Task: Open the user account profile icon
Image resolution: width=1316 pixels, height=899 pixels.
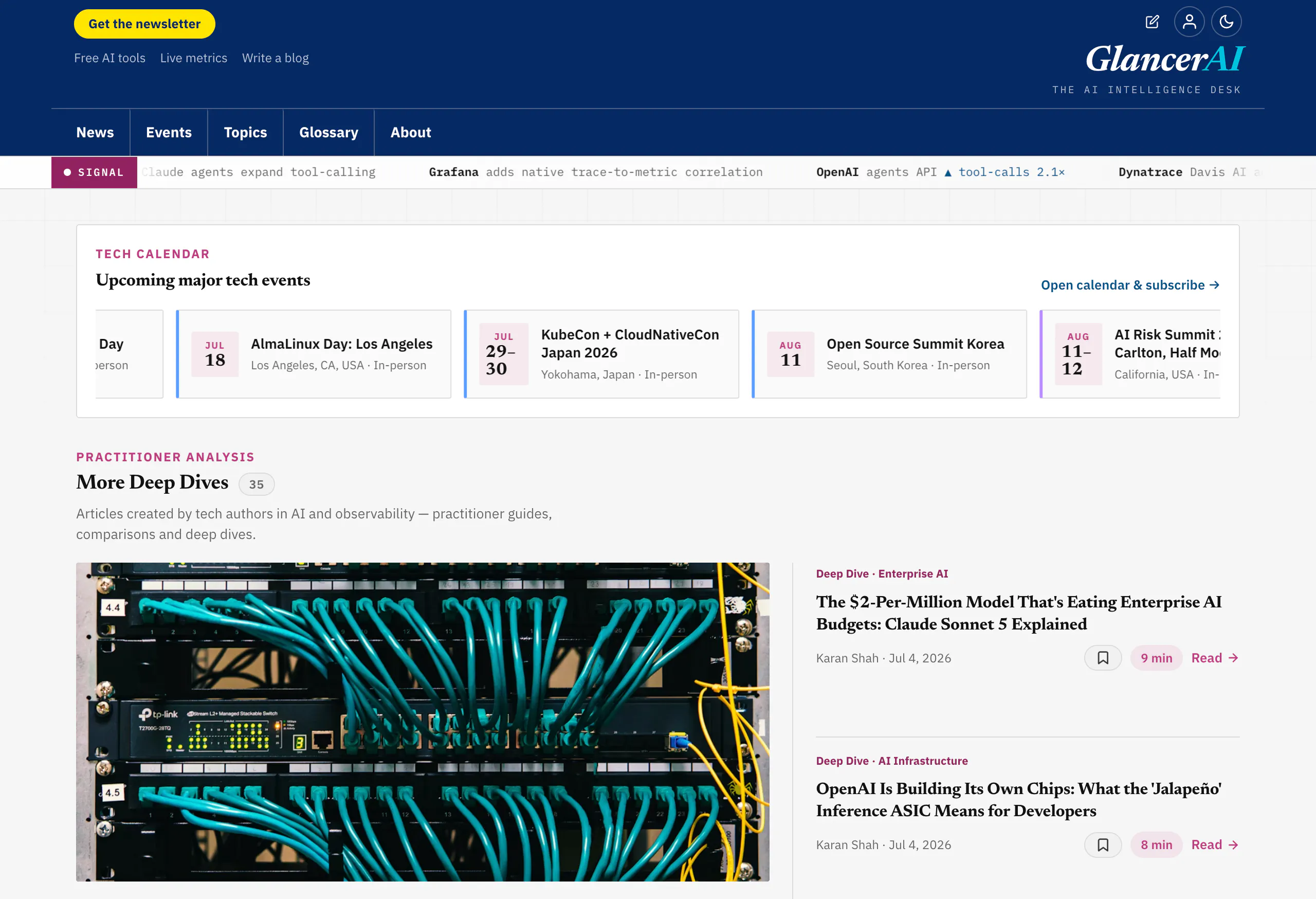Action: (1189, 22)
